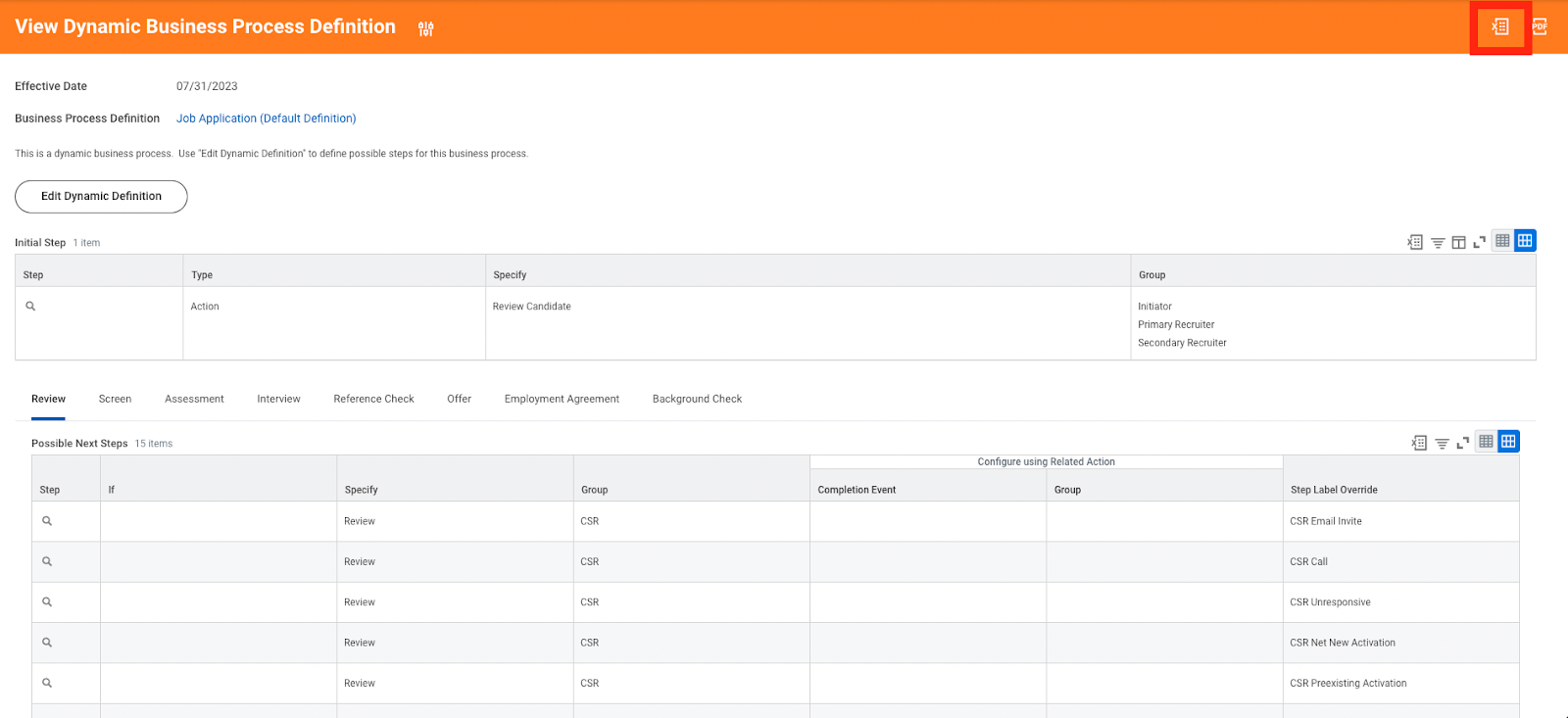Open the Interview tab
The width and height of the screenshot is (1568, 718).
tap(278, 399)
